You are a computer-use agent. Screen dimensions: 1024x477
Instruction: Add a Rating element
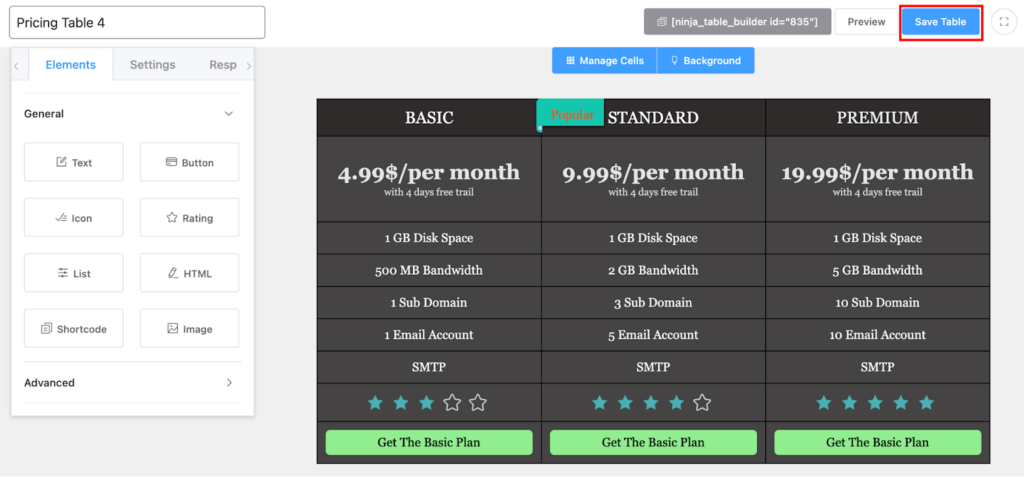pyautogui.click(x=189, y=218)
